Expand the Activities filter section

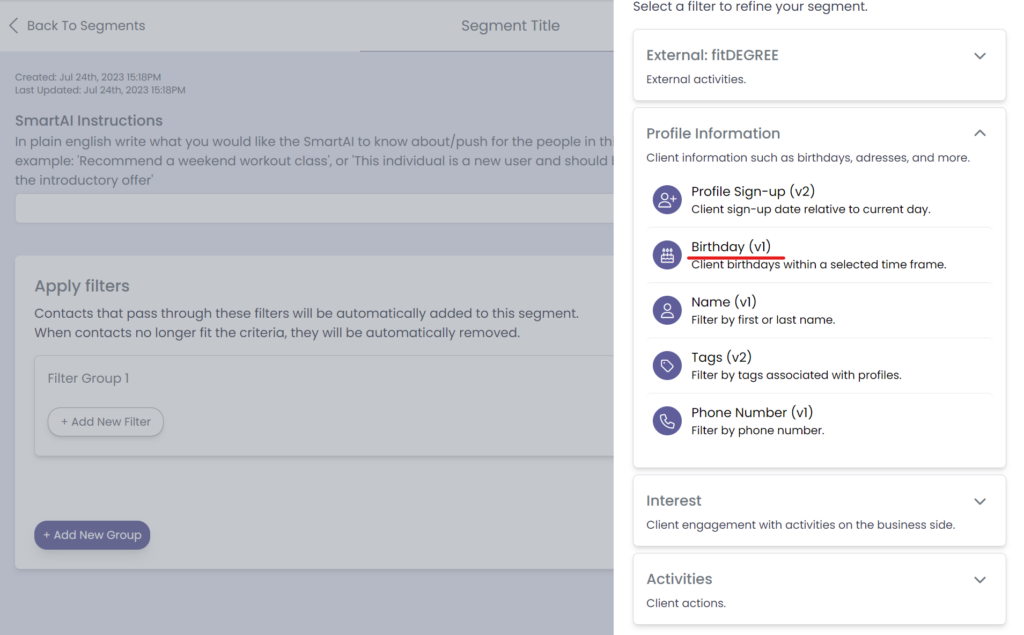point(980,579)
